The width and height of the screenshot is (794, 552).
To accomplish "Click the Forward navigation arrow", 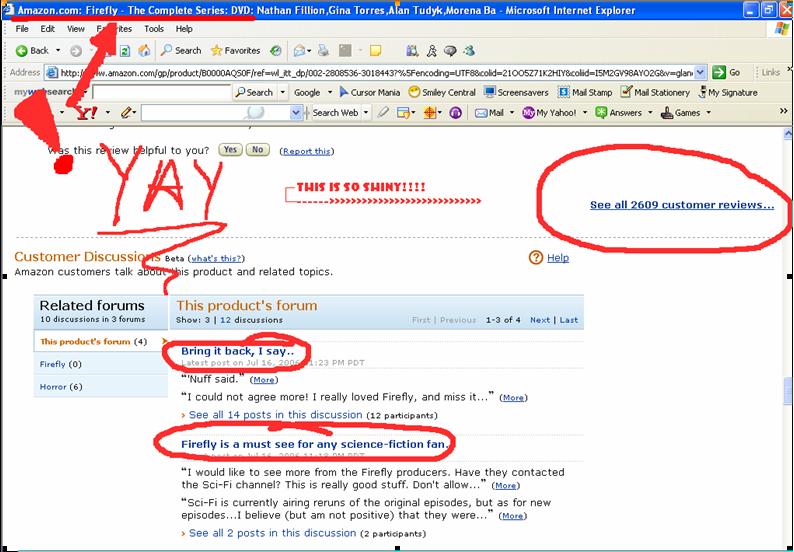I will [76, 51].
